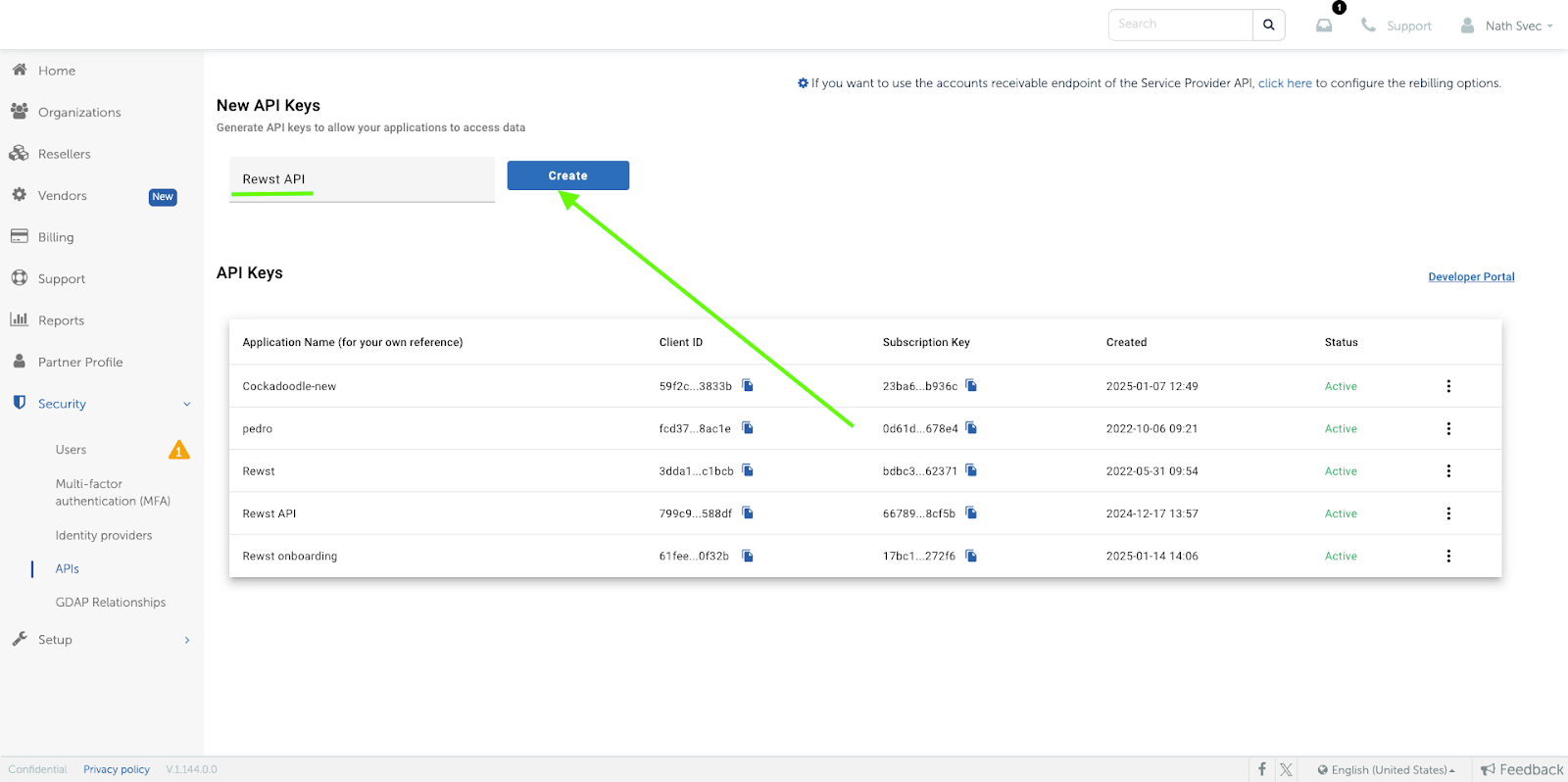Open actions menu for Cockadoodle-new key

(x=1448, y=386)
